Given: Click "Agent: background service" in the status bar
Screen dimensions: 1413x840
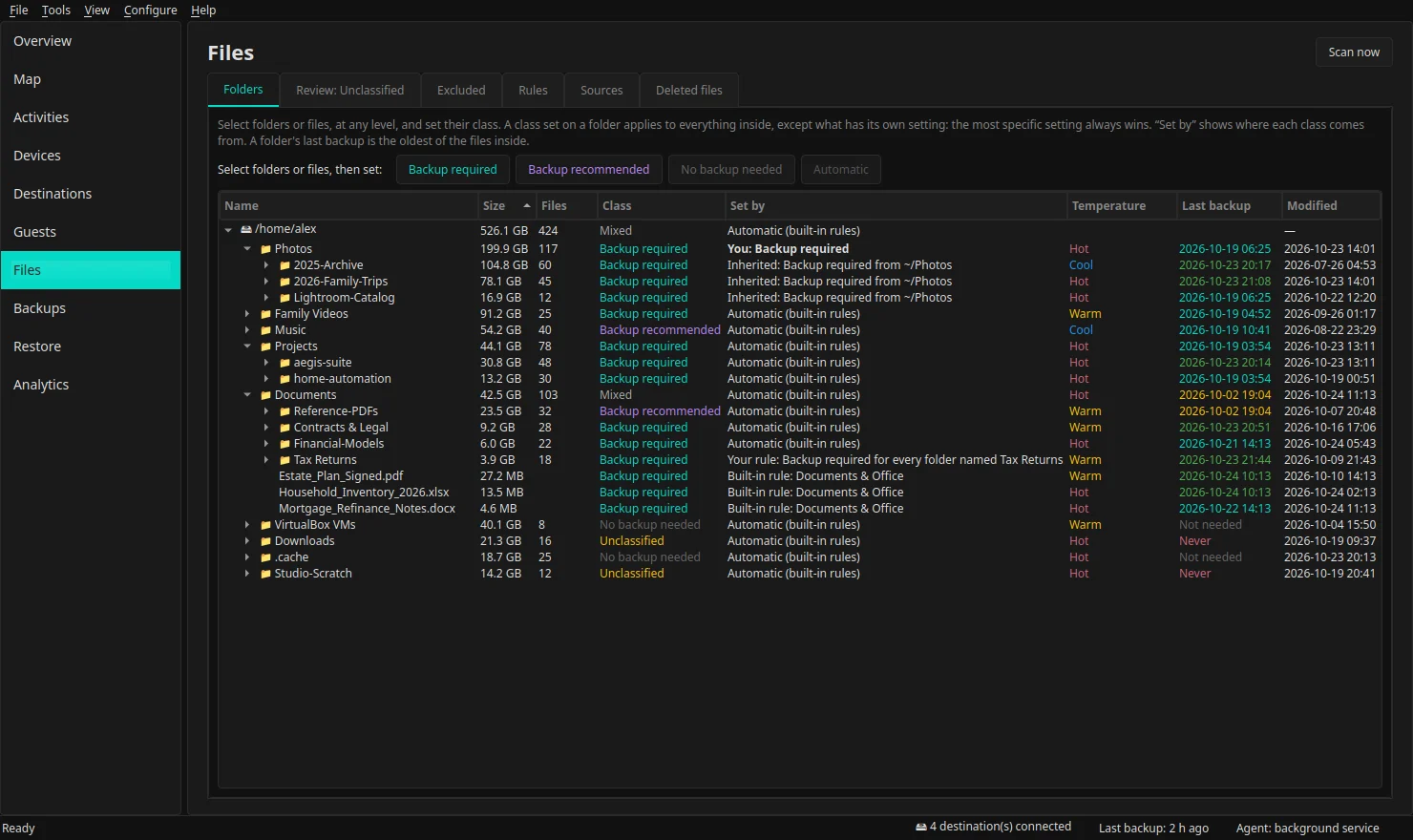Looking at the screenshot, I should click(x=1307, y=829).
